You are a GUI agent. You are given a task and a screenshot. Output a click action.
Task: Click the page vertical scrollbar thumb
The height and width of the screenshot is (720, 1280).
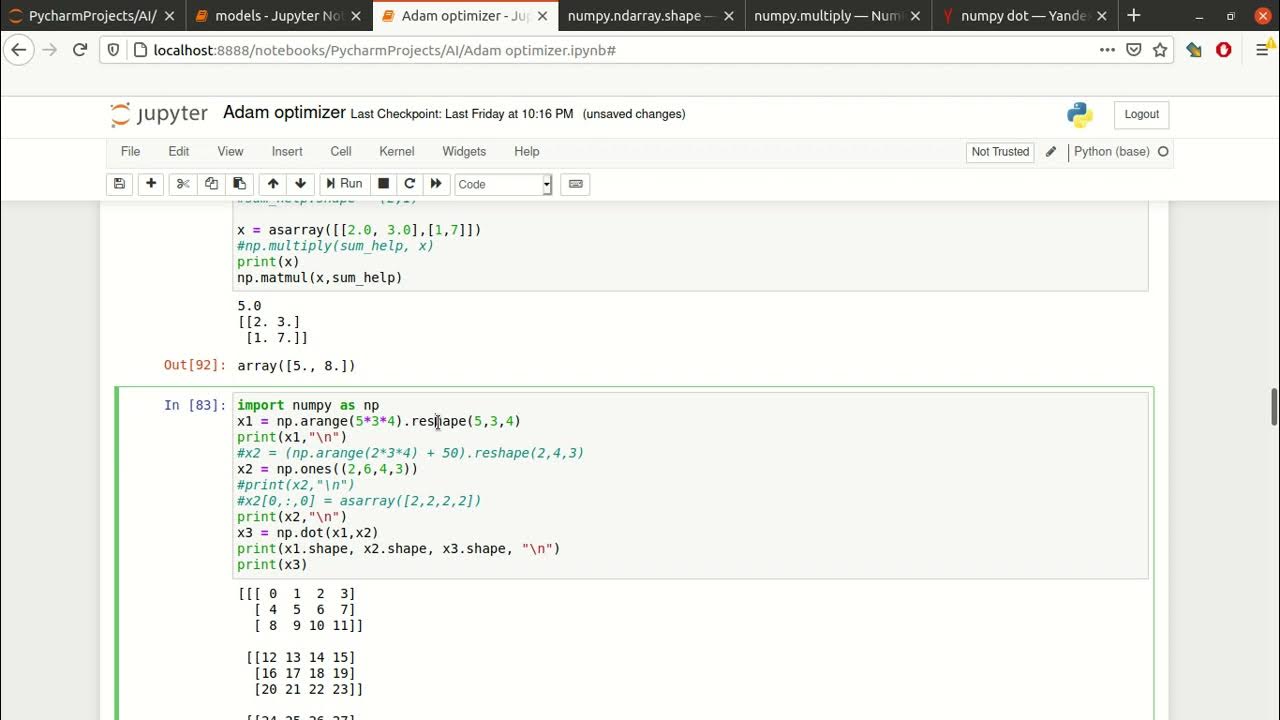[x=1274, y=407]
